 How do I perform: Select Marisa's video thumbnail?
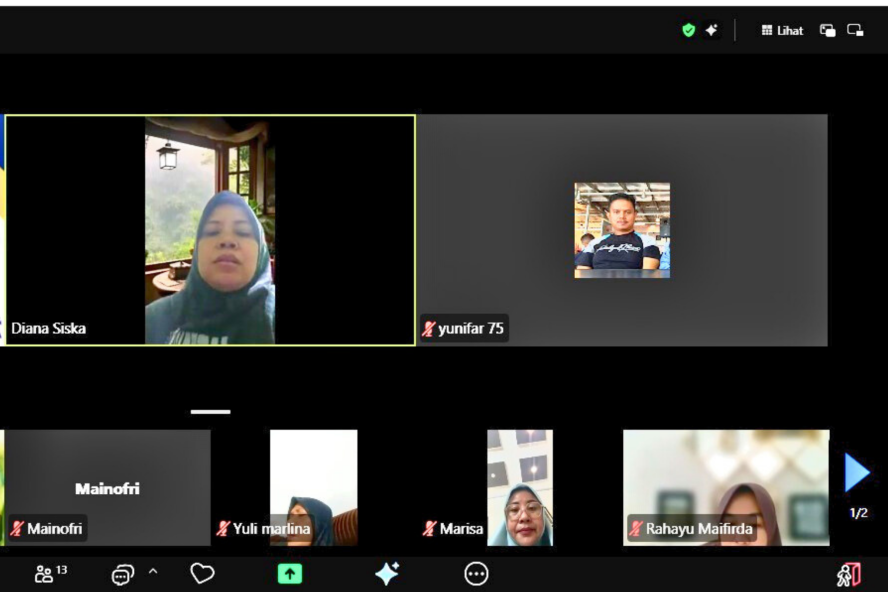click(x=519, y=487)
